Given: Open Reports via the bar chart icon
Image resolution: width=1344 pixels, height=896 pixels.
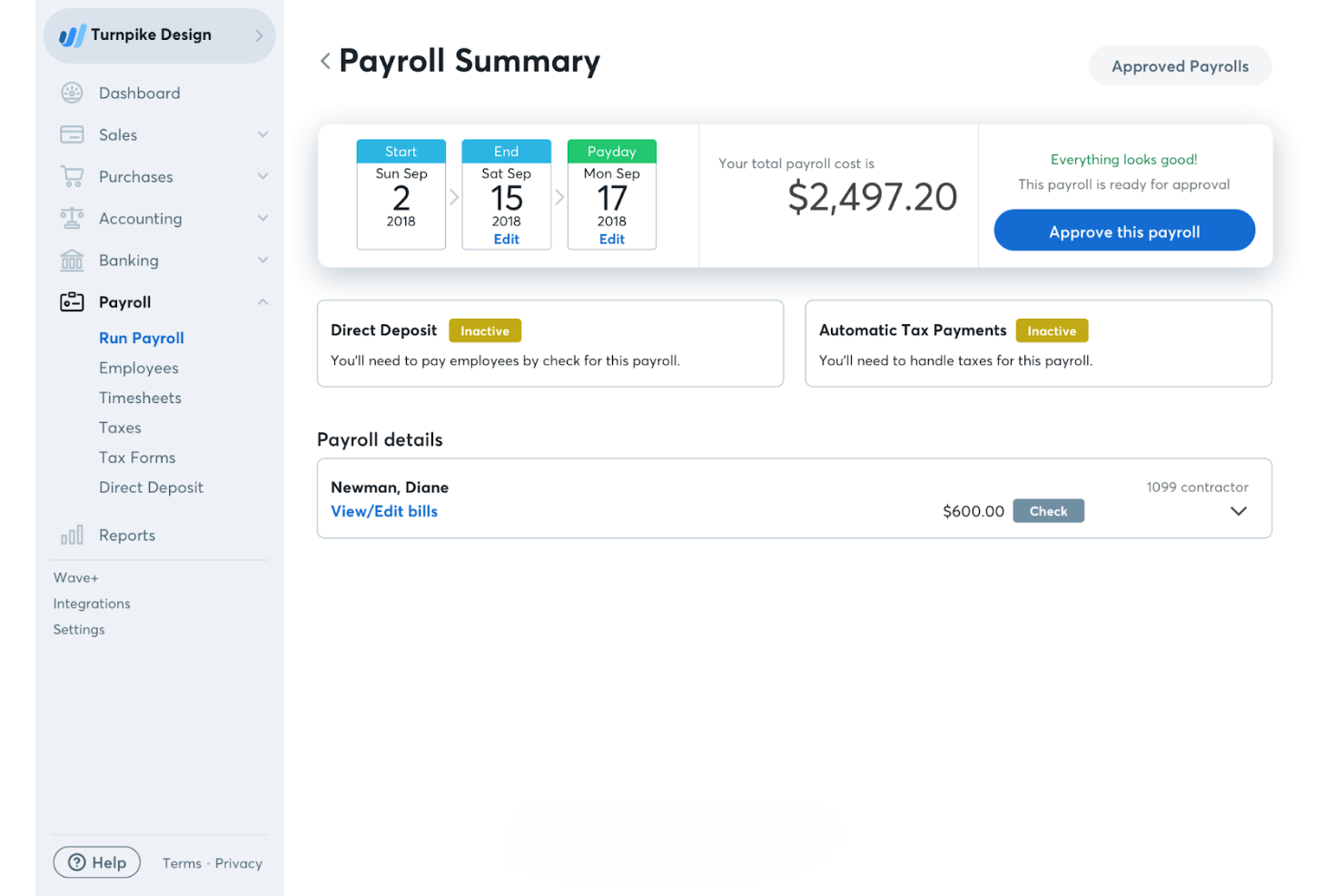Looking at the screenshot, I should tap(72, 535).
